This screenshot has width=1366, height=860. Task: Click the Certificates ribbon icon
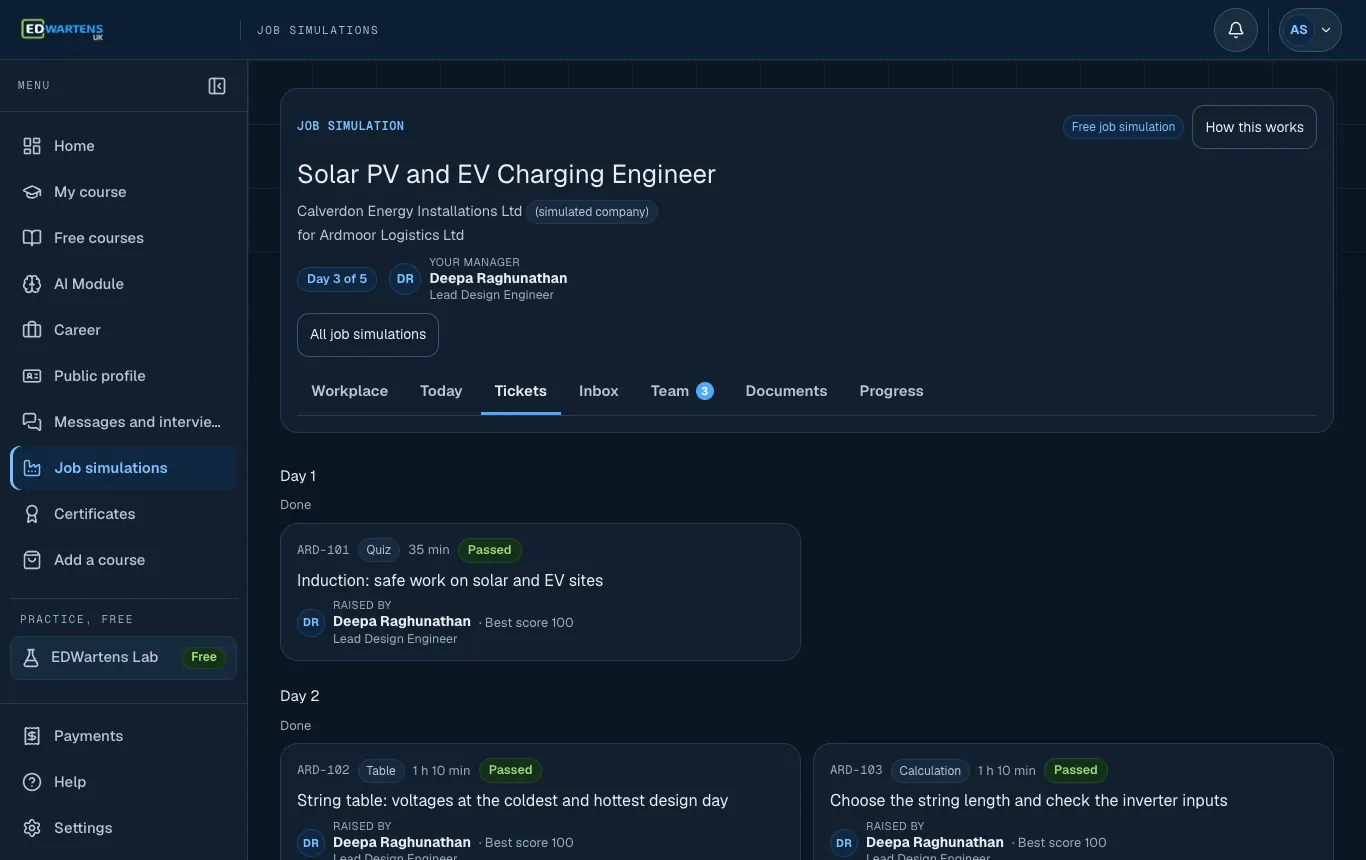(x=32, y=514)
